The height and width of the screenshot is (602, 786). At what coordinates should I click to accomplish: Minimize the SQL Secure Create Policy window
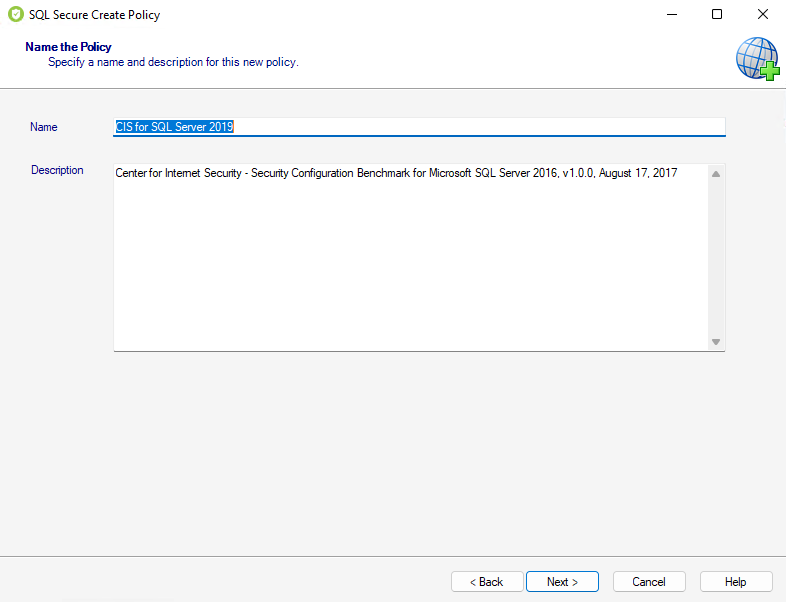point(672,15)
